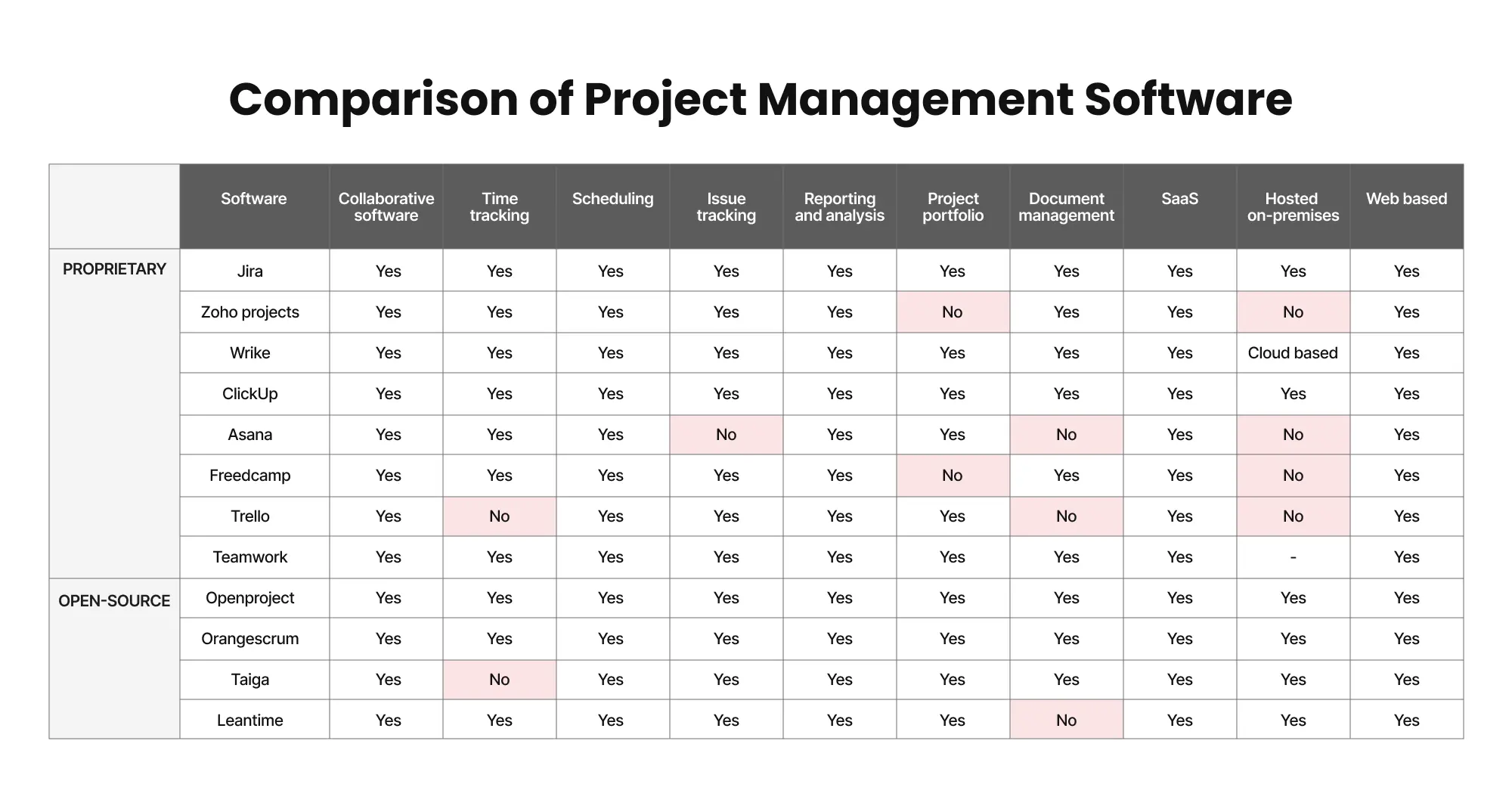Select the 'Software' column header
1512x809 pixels.
tap(253, 199)
